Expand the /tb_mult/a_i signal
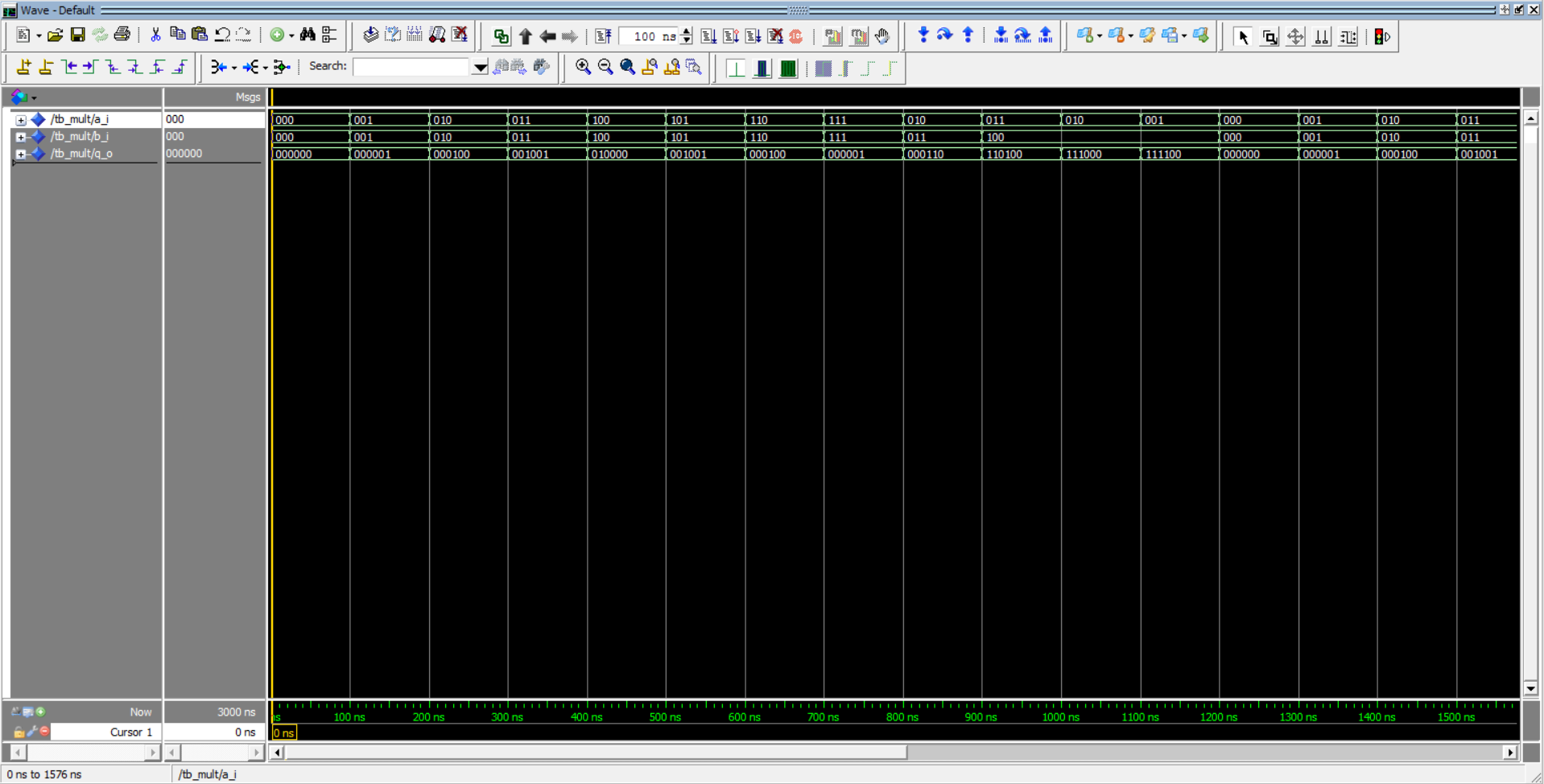The width and height of the screenshot is (1544, 784). pos(21,120)
